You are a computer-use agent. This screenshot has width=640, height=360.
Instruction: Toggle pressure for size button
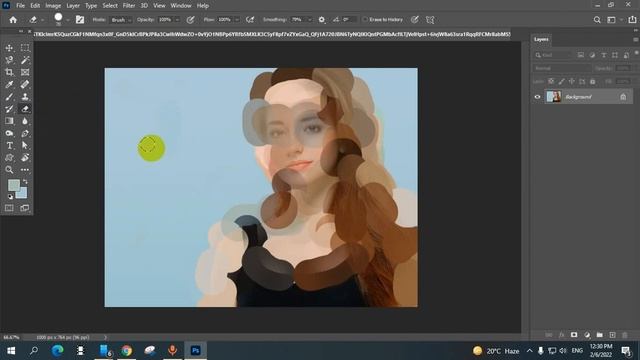(415, 20)
